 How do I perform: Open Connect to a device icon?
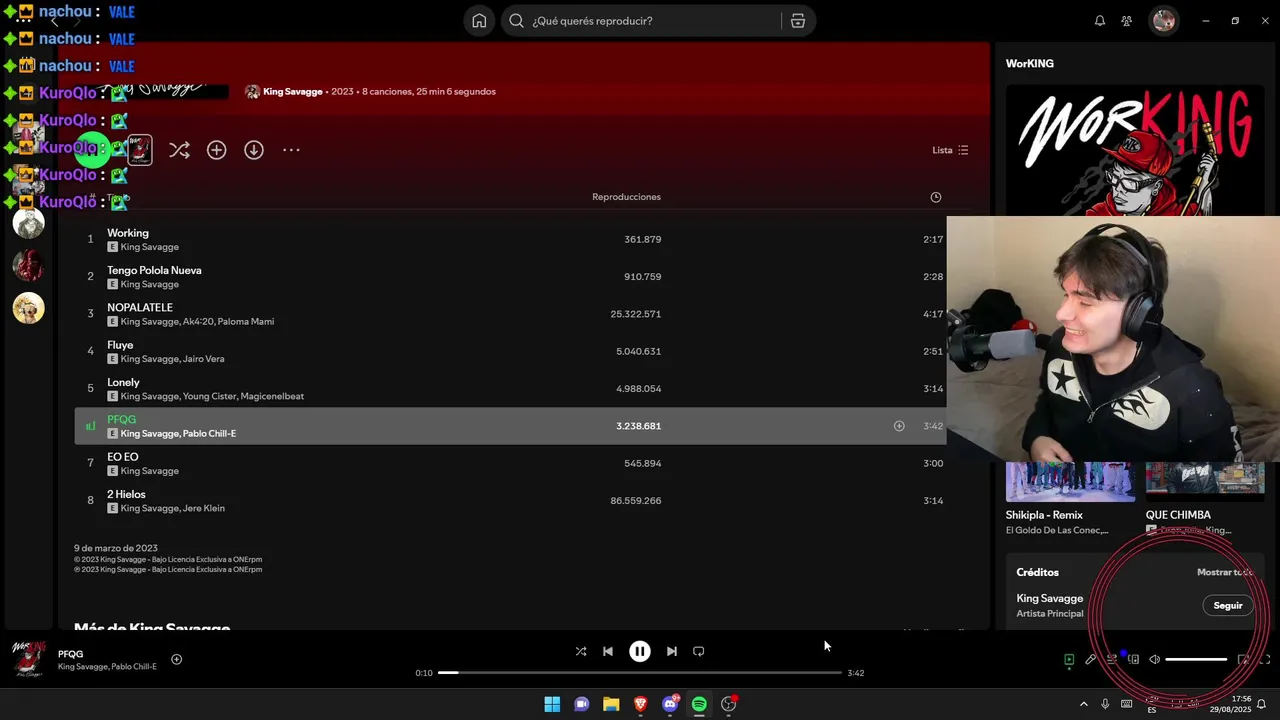(x=1133, y=660)
